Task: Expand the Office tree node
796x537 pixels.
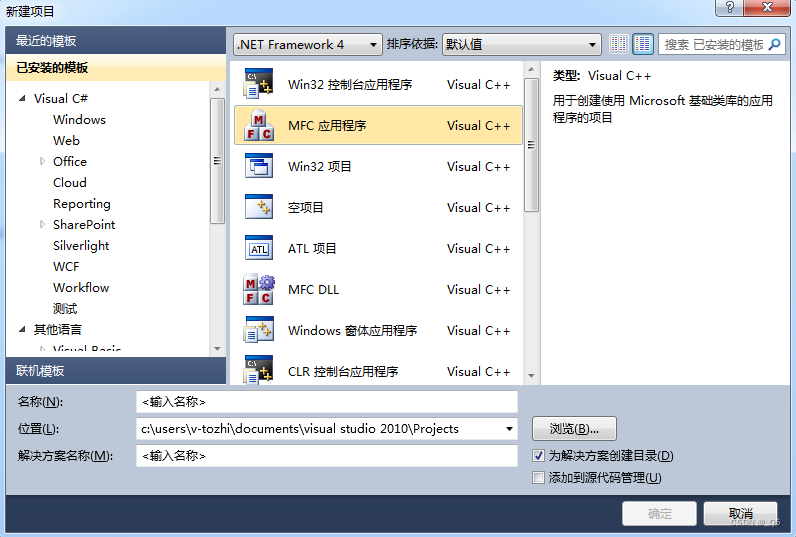Action: point(42,161)
